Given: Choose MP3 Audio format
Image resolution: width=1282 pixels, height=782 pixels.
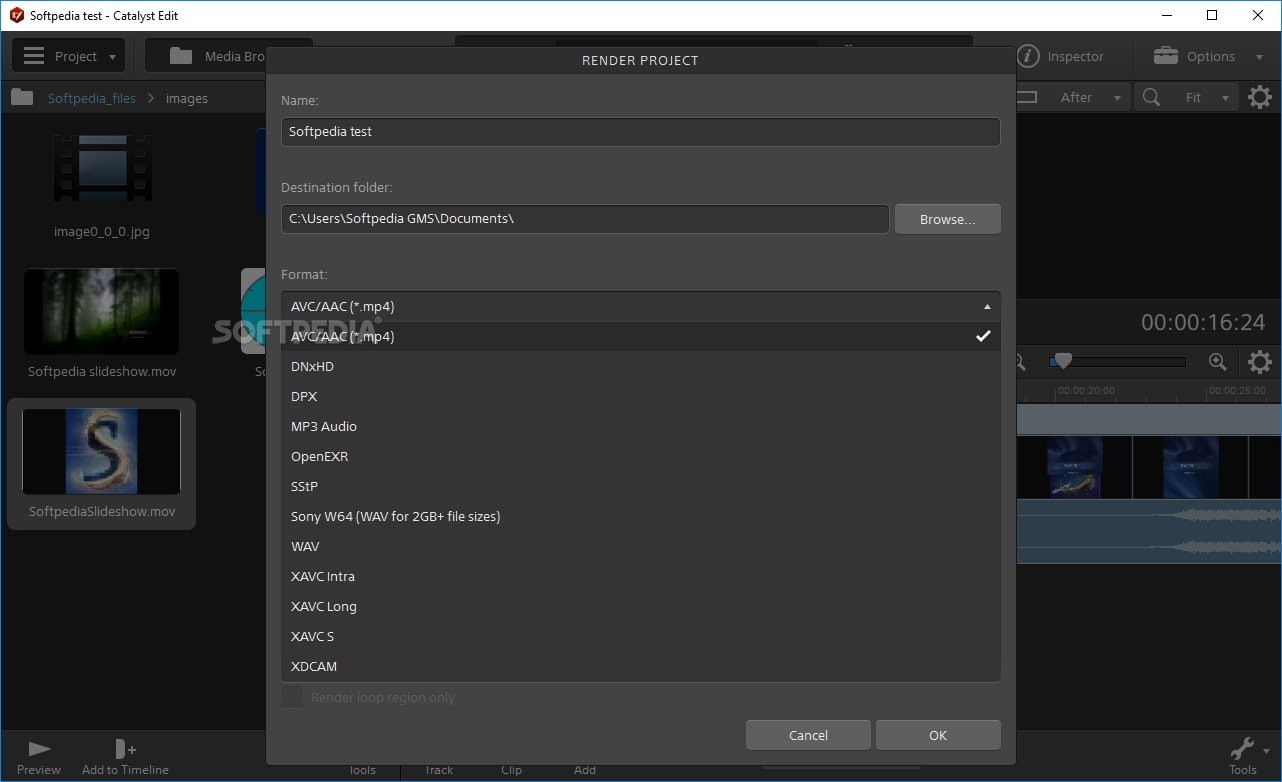Looking at the screenshot, I should [x=641, y=426].
